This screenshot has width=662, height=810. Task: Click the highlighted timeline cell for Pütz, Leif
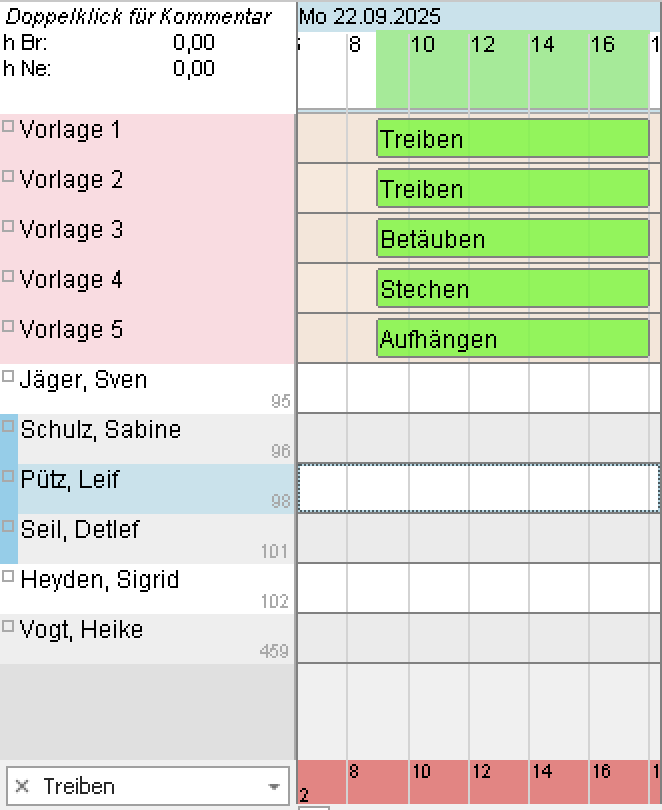478,488
